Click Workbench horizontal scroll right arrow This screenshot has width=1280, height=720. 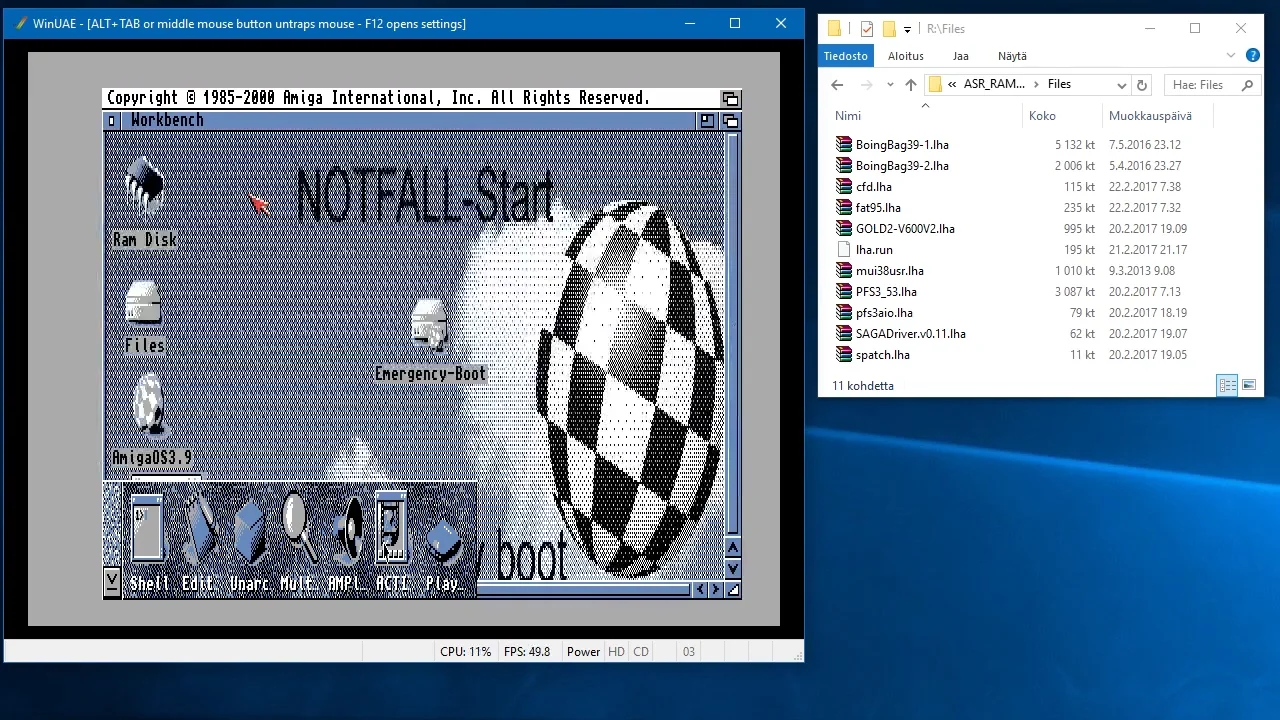[715, 590]
